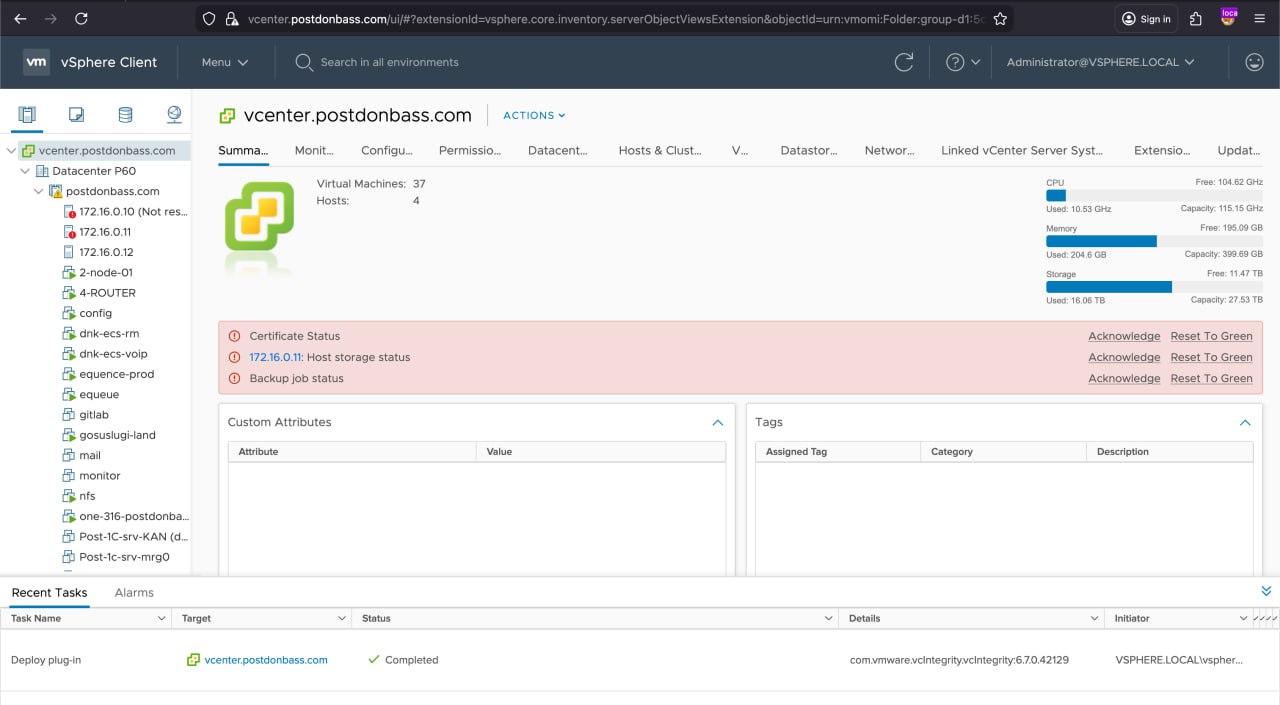Switch to VMs and Templates inventory view
The width and height of the screenshot is (1280, 705).
pos(76,115)
